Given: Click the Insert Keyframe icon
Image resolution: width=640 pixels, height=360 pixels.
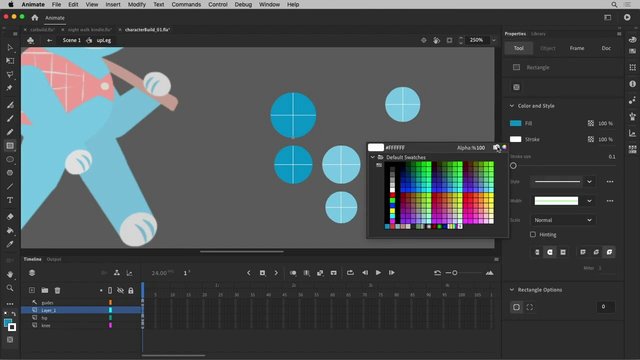Looking at the screenshot, I should click(262, 273).
